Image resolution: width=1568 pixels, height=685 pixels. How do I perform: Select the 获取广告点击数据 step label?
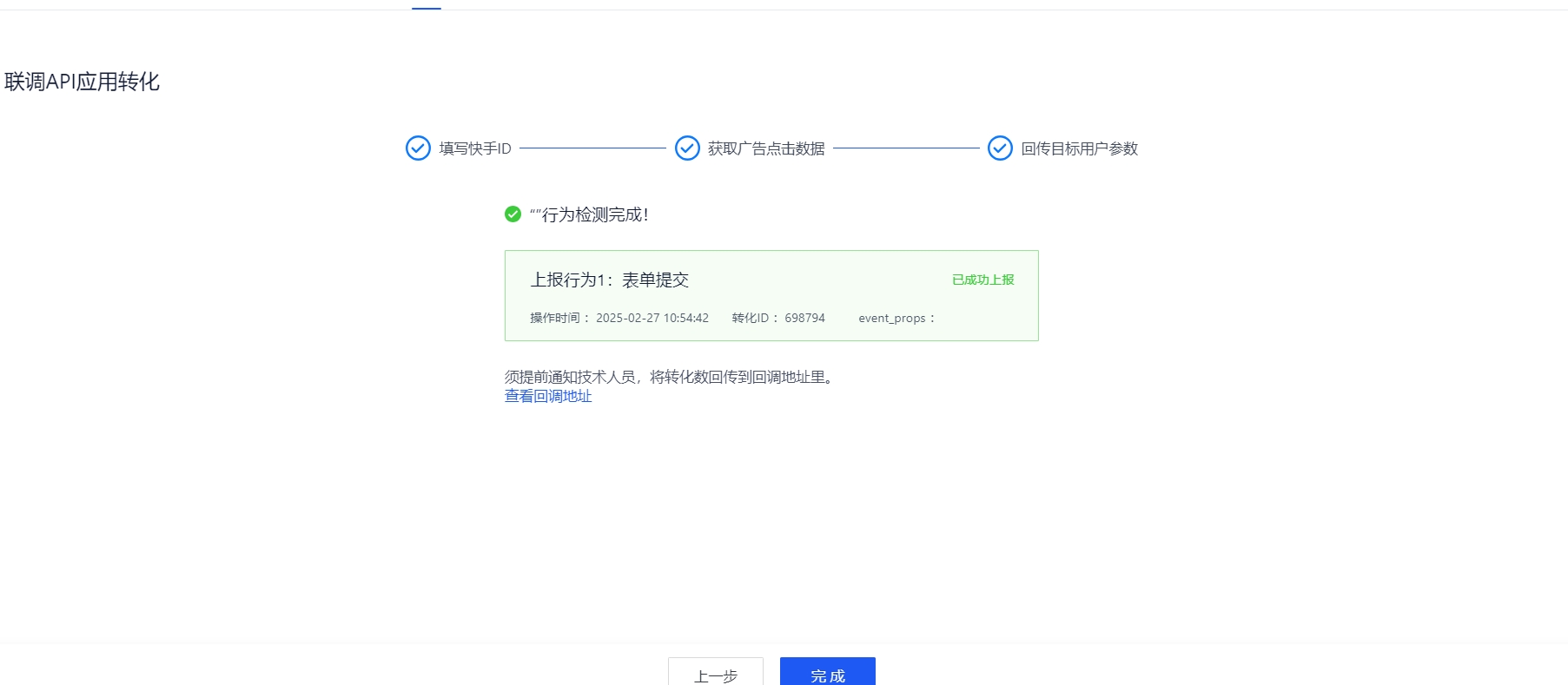point(766,148)
